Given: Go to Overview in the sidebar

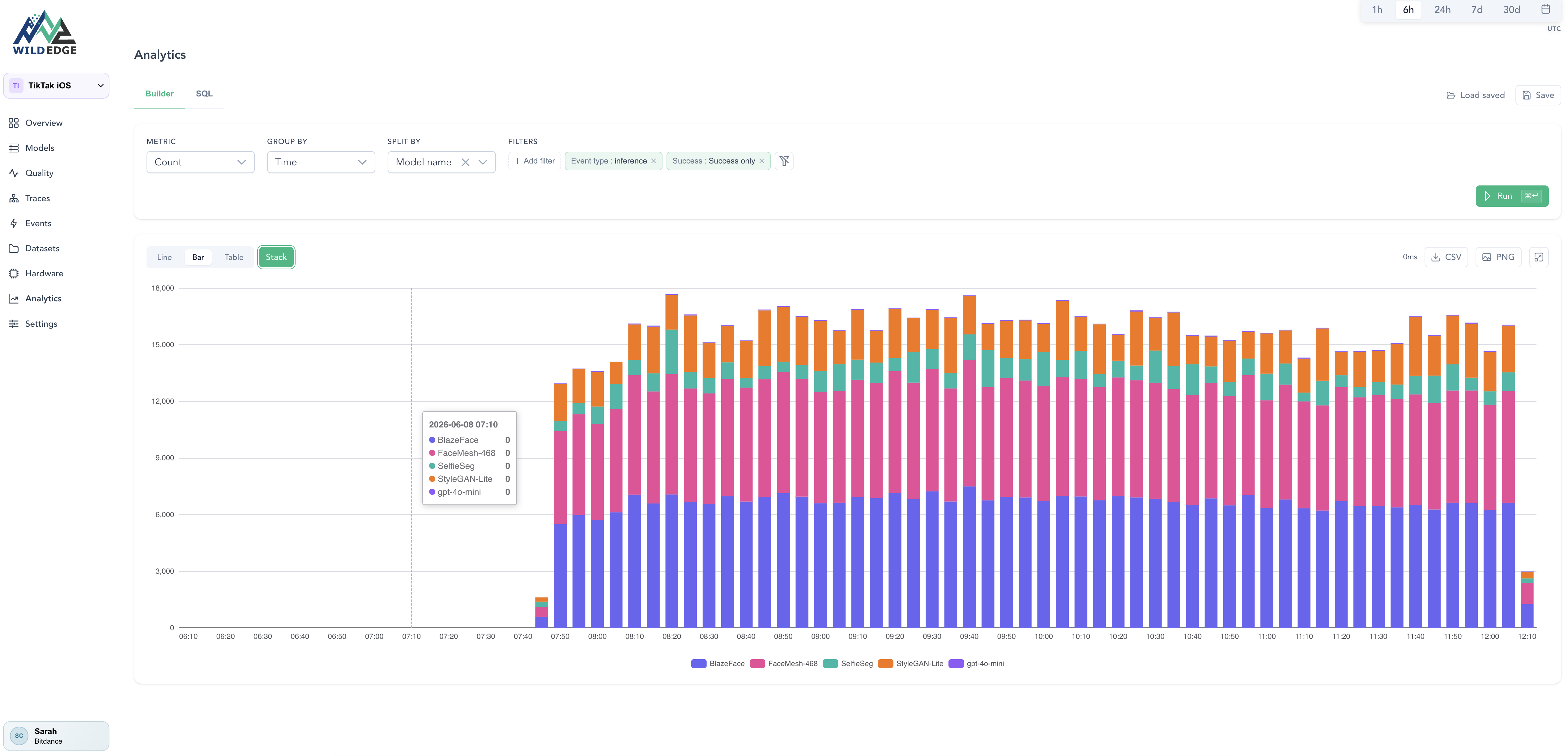Looking at the screenshot, I should coord(44,123).
